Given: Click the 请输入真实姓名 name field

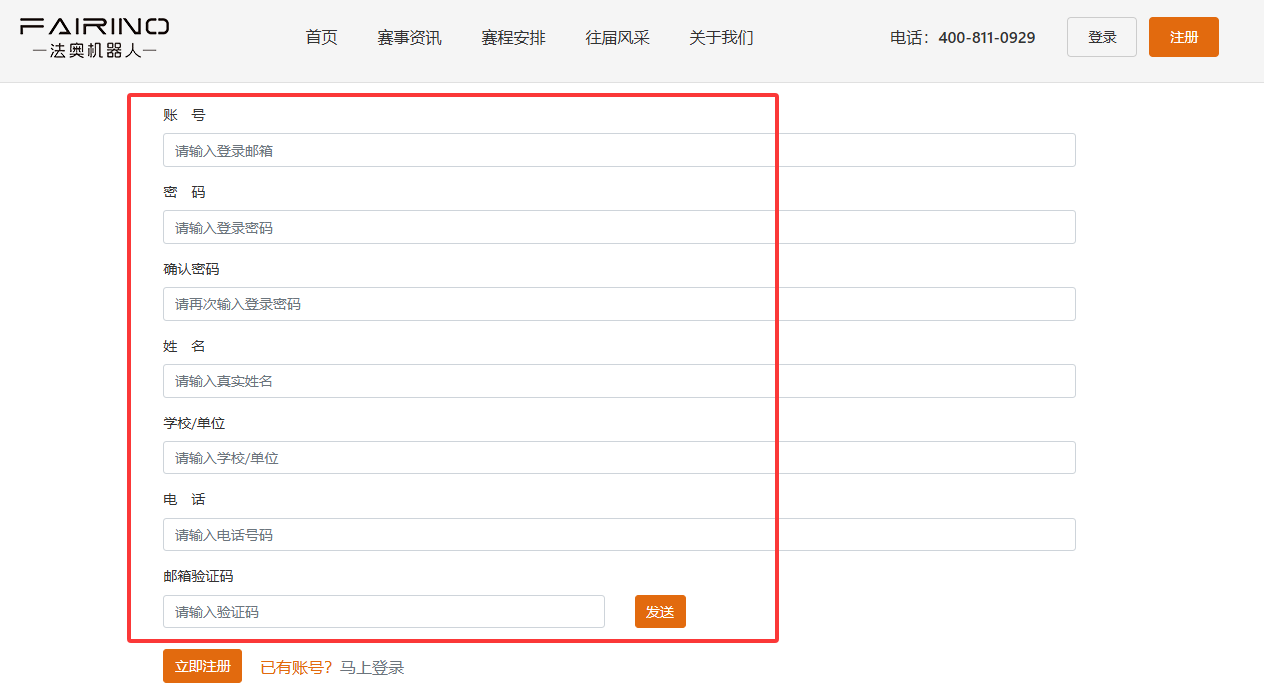Looking at the screenshot, I should pos(619,381).
